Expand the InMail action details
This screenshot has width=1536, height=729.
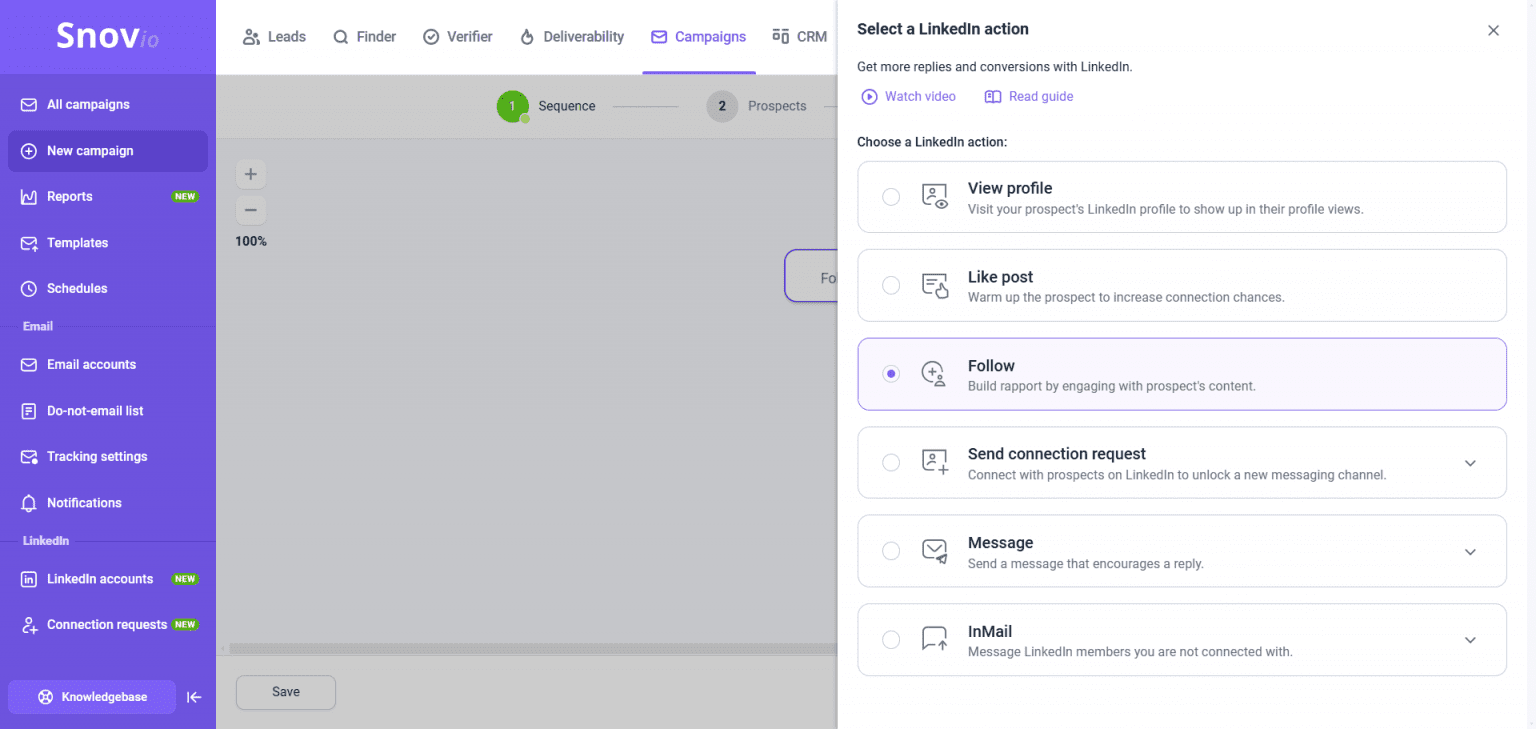[1470, 640]
